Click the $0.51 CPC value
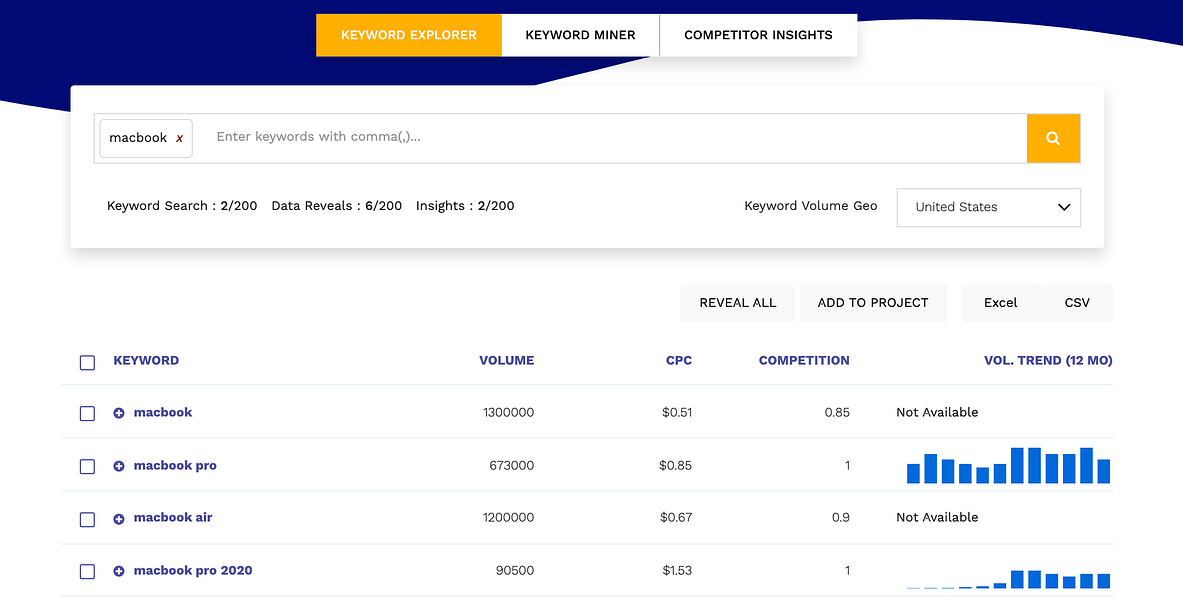This screenshot has width=1183, height=600. tap(677, 412)
